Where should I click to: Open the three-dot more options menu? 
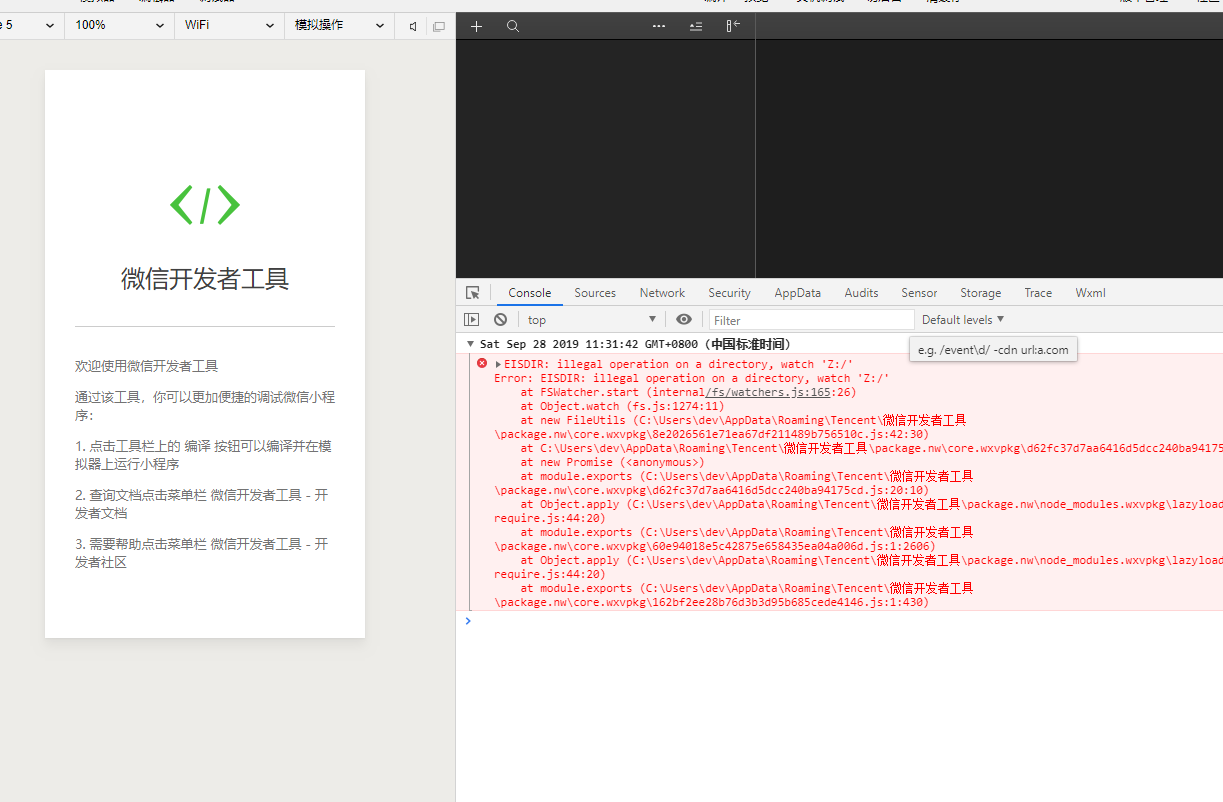(x=659, y=26)
